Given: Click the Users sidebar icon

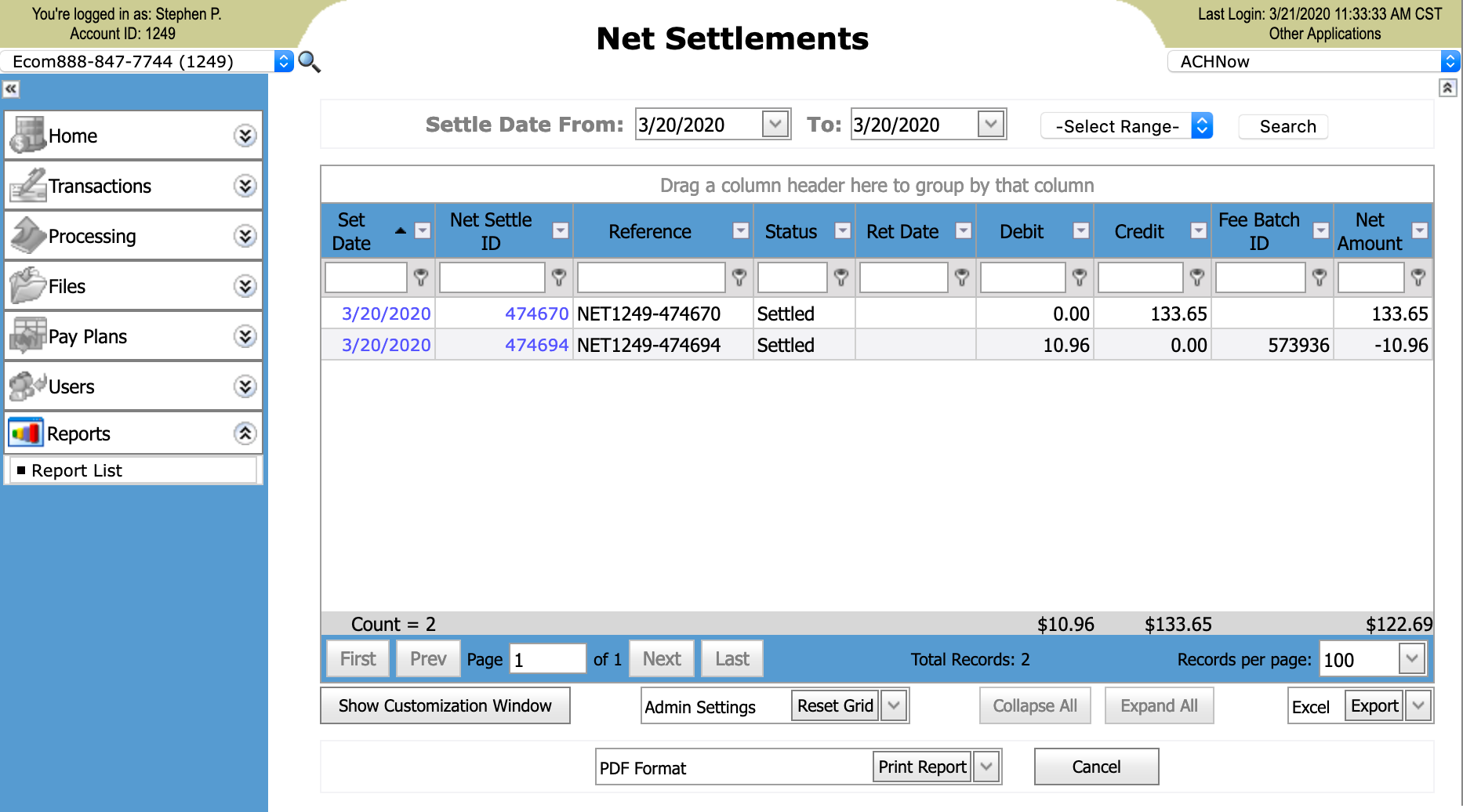Looking at the screenshot, I should (x=27, y=386).
